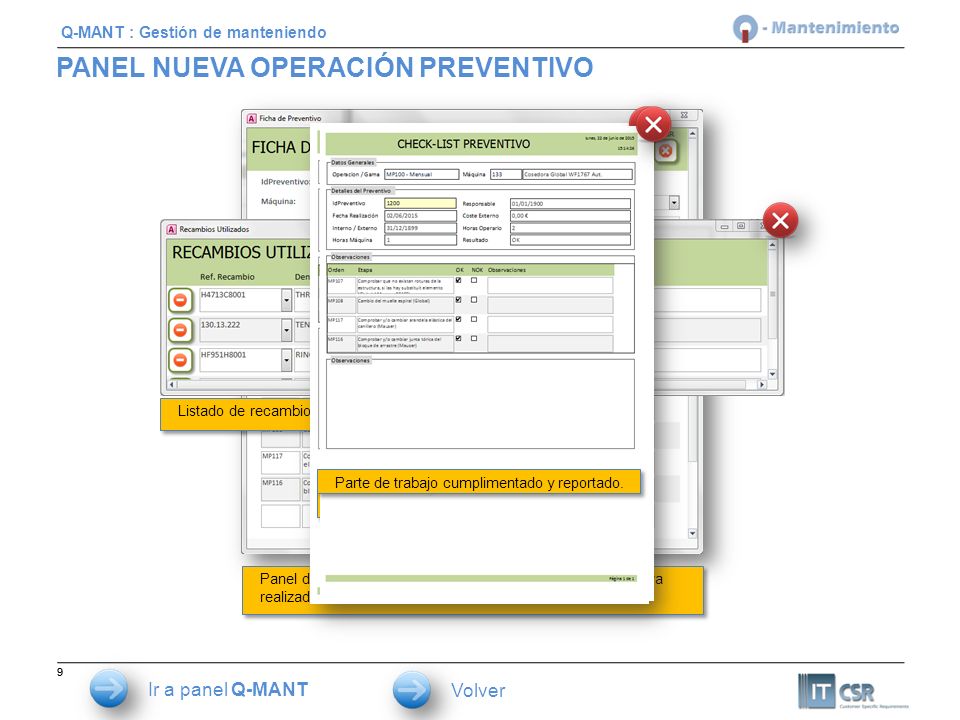Click the Coste Externo field showing 0,00 €
Image resolution: width=960 pixels, height=720 pixels.
570,216
